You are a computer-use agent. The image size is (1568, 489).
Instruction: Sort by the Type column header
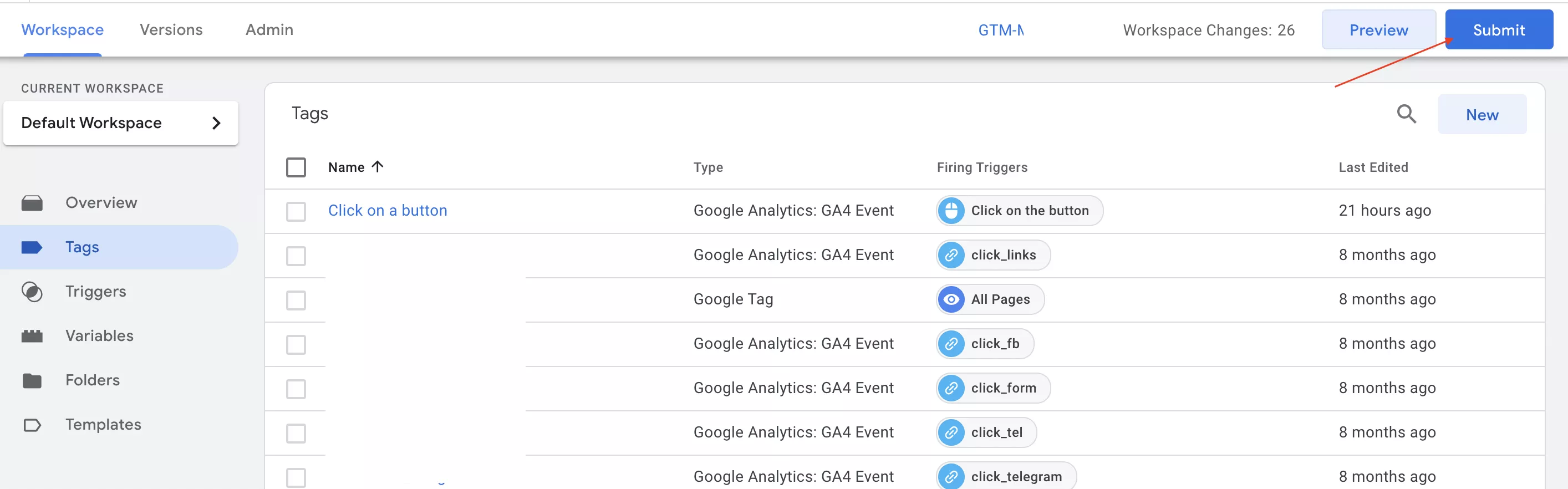click(708, 167)
